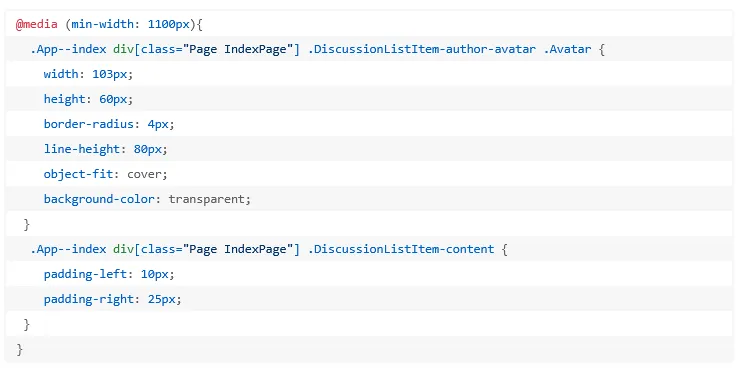This screenshot has height=370, width=738.
Task: Click the closing brace after padding-right line
Action: point(26,324)
